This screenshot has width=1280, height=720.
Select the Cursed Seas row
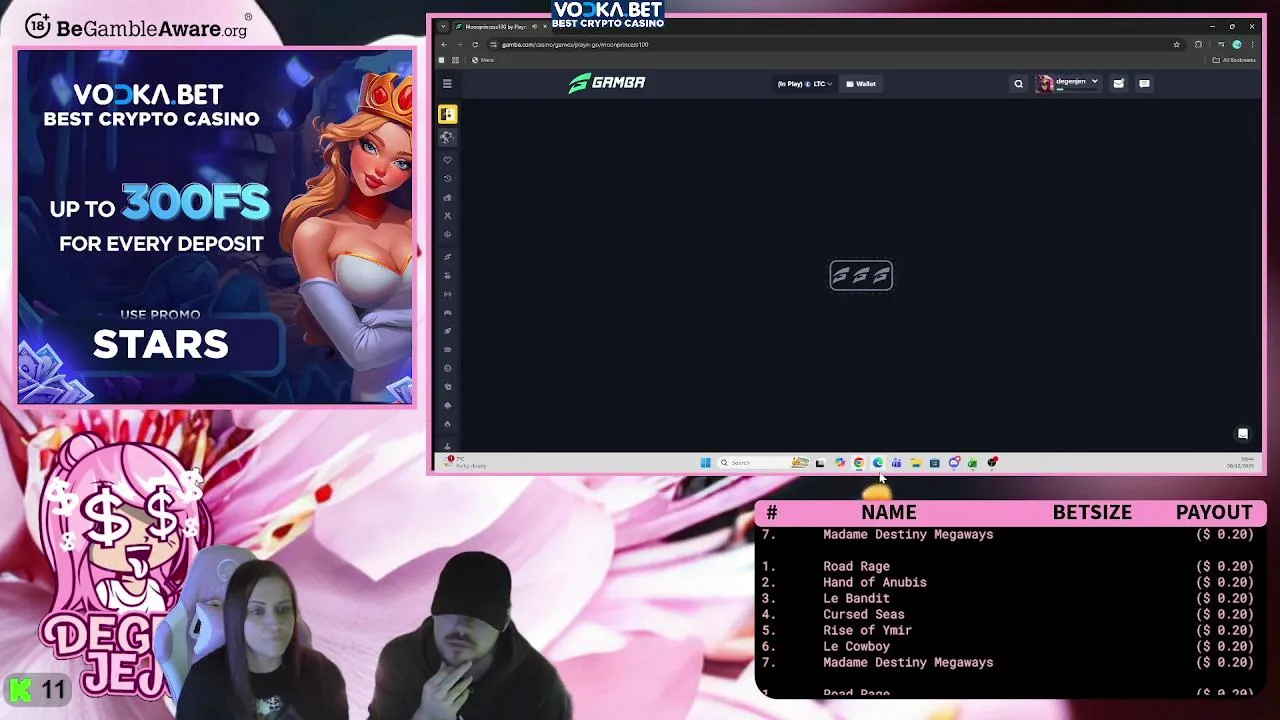click(1010, 614)
